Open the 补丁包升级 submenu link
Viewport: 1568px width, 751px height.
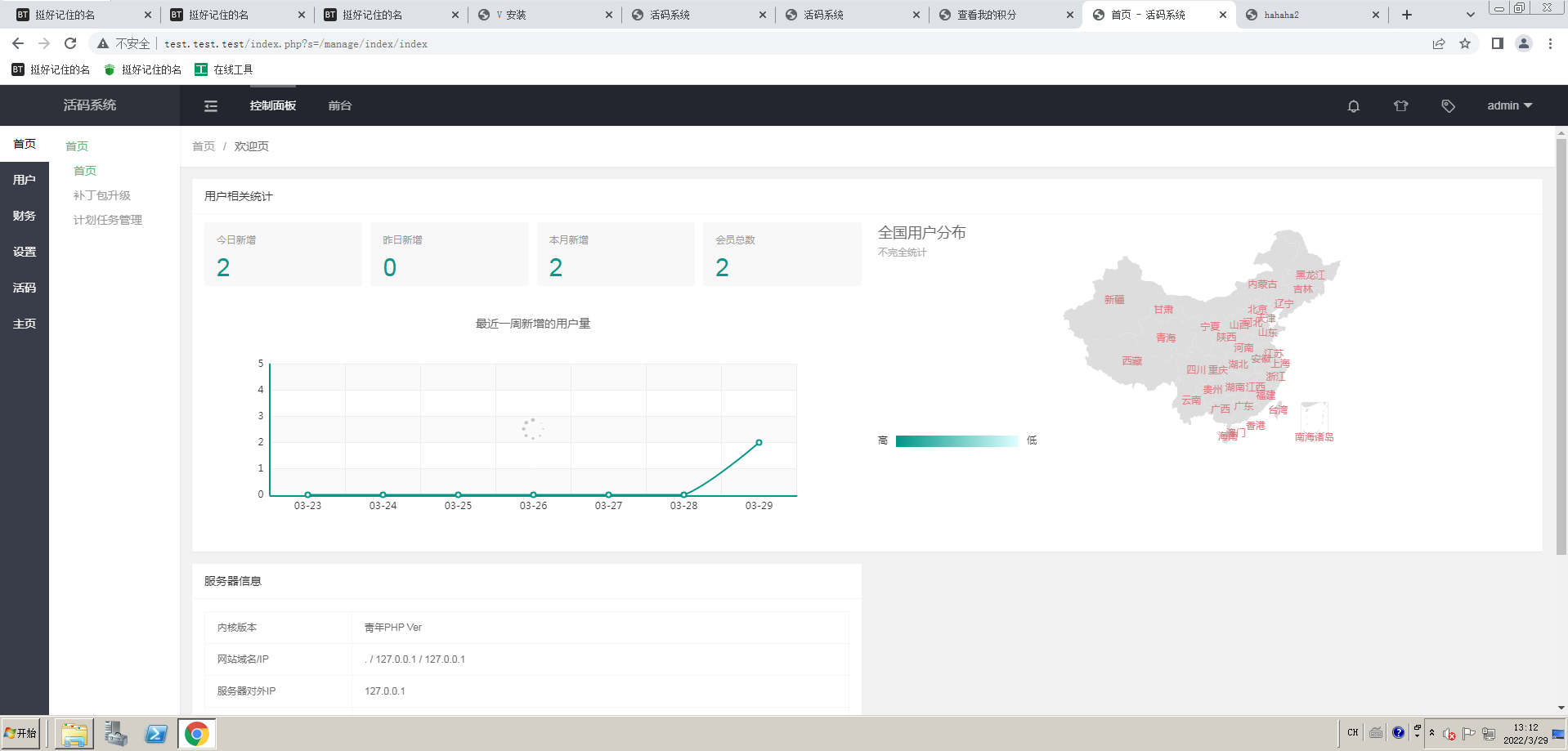(102, 195)
